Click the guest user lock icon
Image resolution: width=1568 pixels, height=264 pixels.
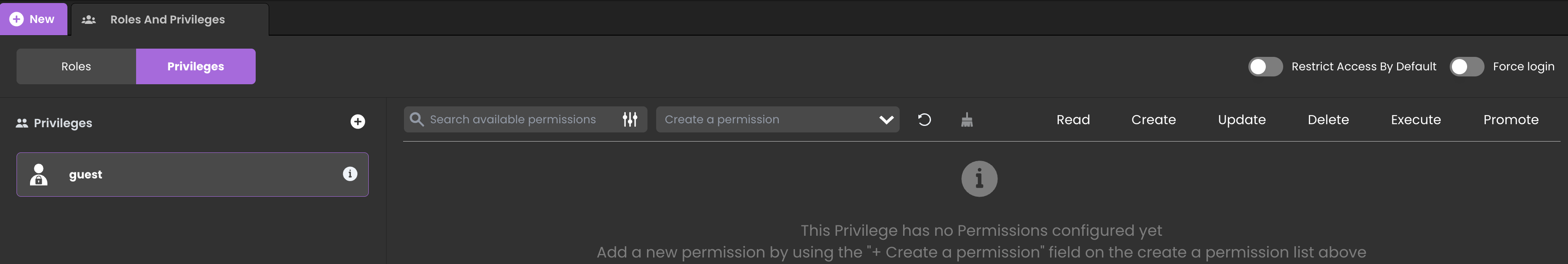(39, 175)
